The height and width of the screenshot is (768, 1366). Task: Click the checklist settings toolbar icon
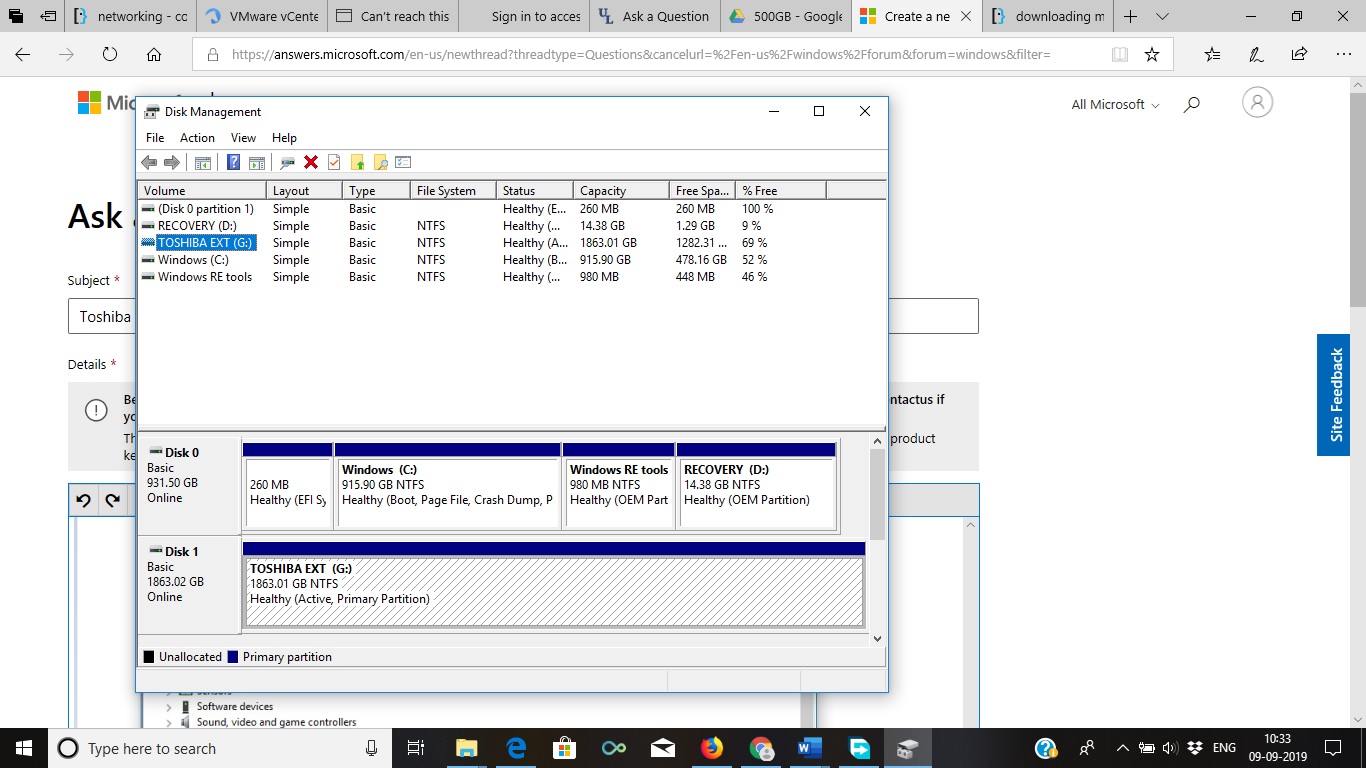pyautogui.click(x=403, y=162)
